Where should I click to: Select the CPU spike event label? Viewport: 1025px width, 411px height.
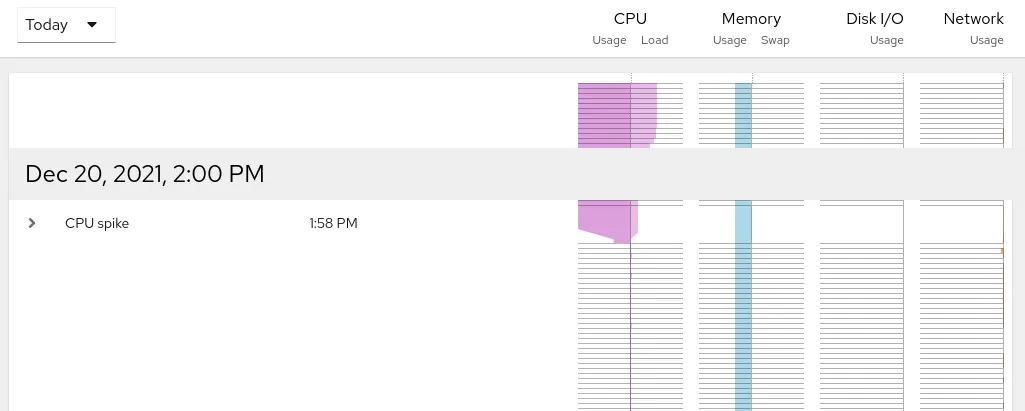pyautogui.click(x=97, y=223)
